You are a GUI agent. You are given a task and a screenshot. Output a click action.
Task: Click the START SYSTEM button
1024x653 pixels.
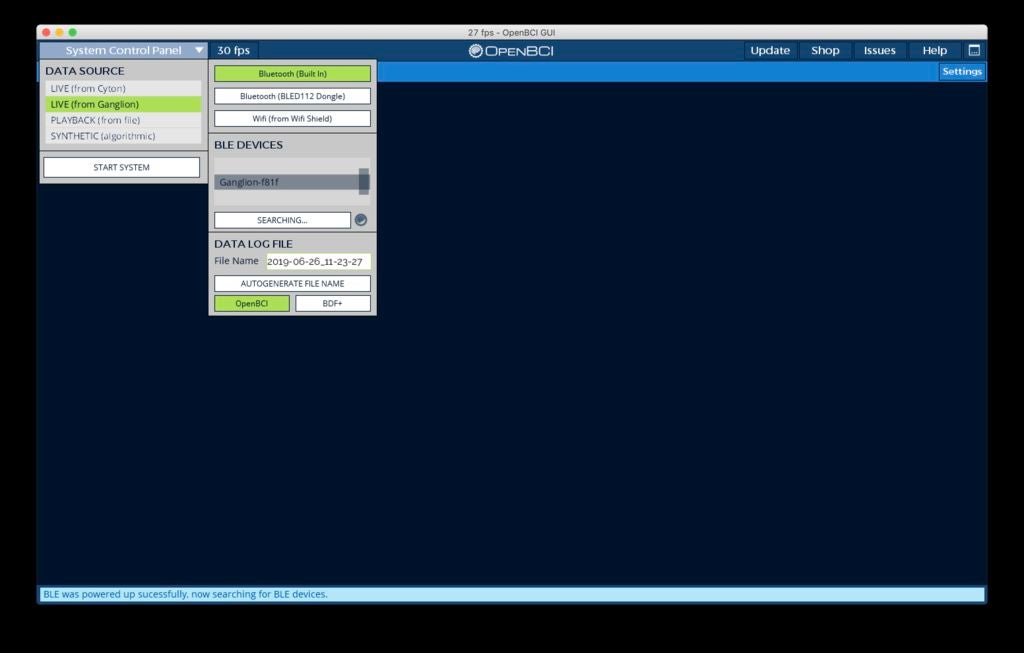coord(121,167)
